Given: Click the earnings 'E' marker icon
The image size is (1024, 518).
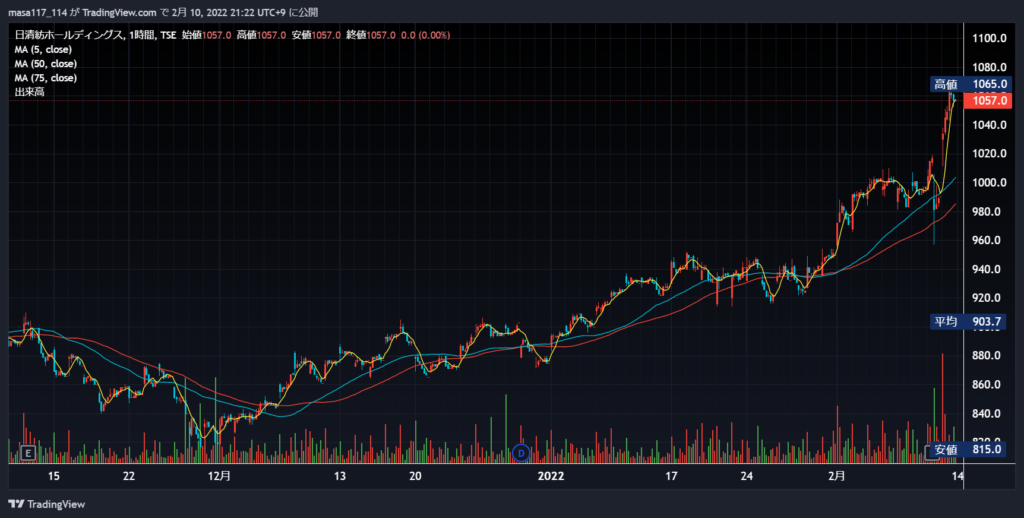Looking at the screenshot, I should 28,452.
